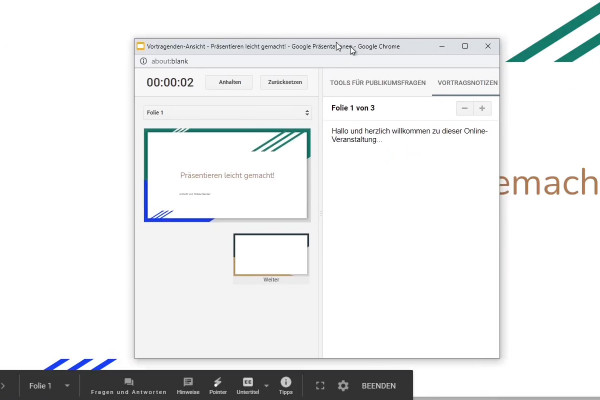This screenshot has height=400, width=600.
Task: Open Hinweise speaker notes icon
Action: 188,386
